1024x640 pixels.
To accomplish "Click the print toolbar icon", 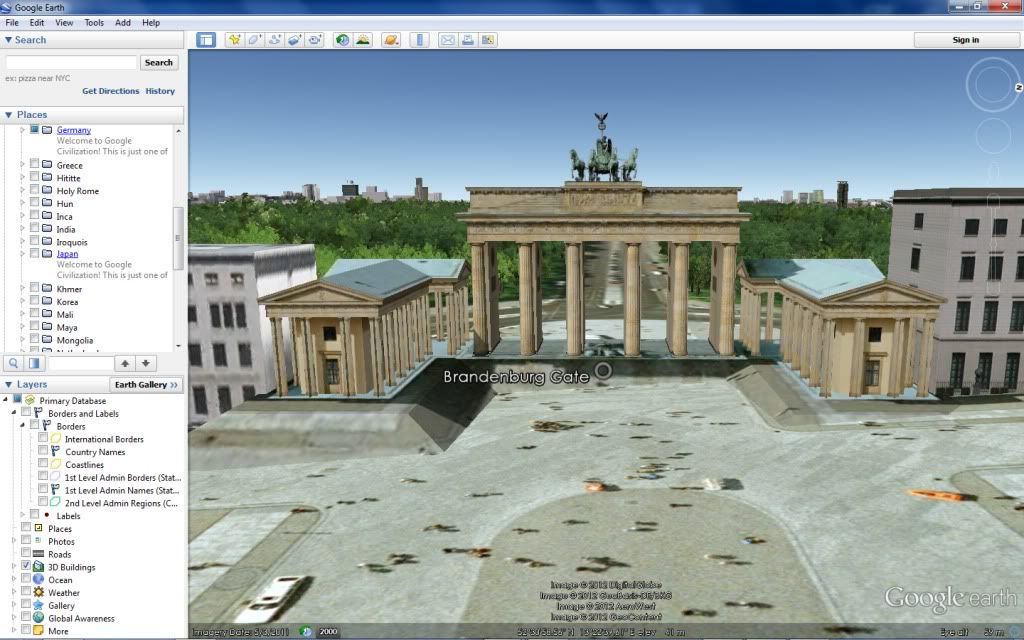I will pos(468,40).
